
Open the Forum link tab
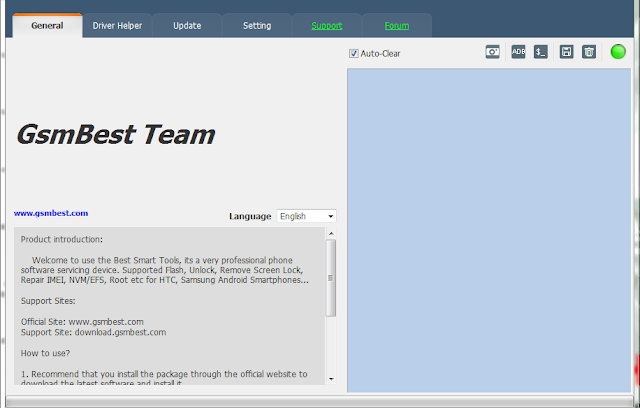(397, 26)
